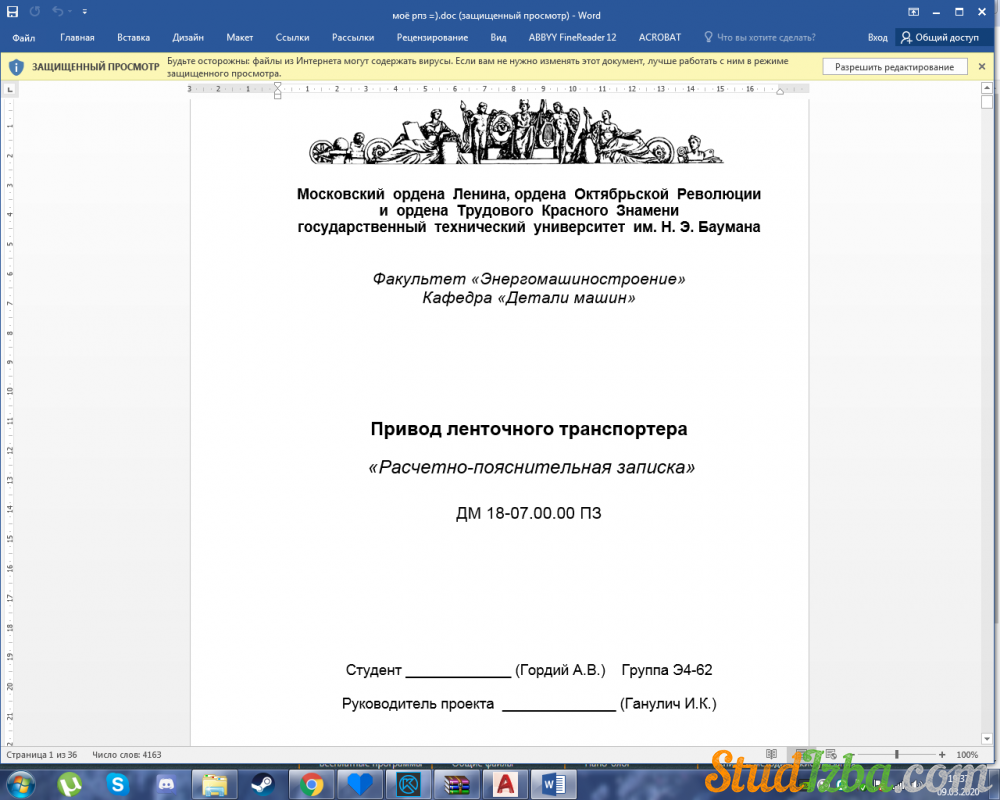Open the Undo history dropdown arrow
Viewport: 1000px width, 800px height.
[70, 11]
